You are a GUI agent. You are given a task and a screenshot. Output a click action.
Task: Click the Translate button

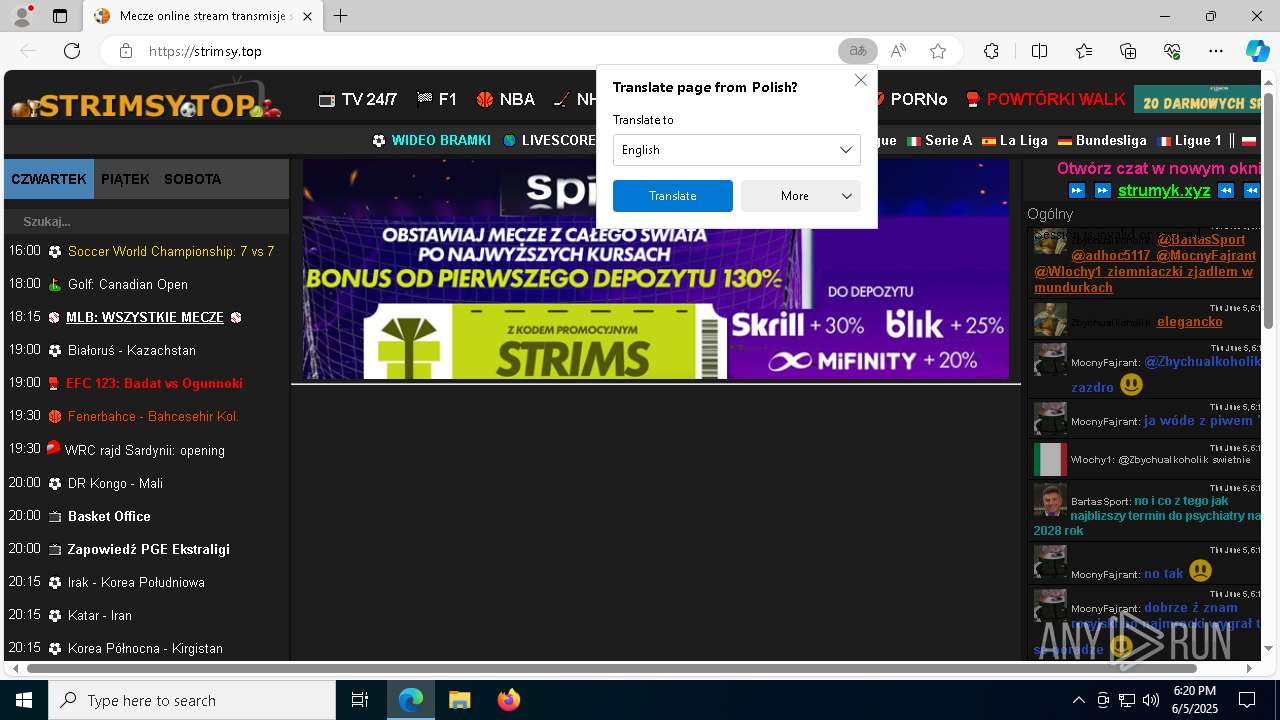tap(672, 196)
